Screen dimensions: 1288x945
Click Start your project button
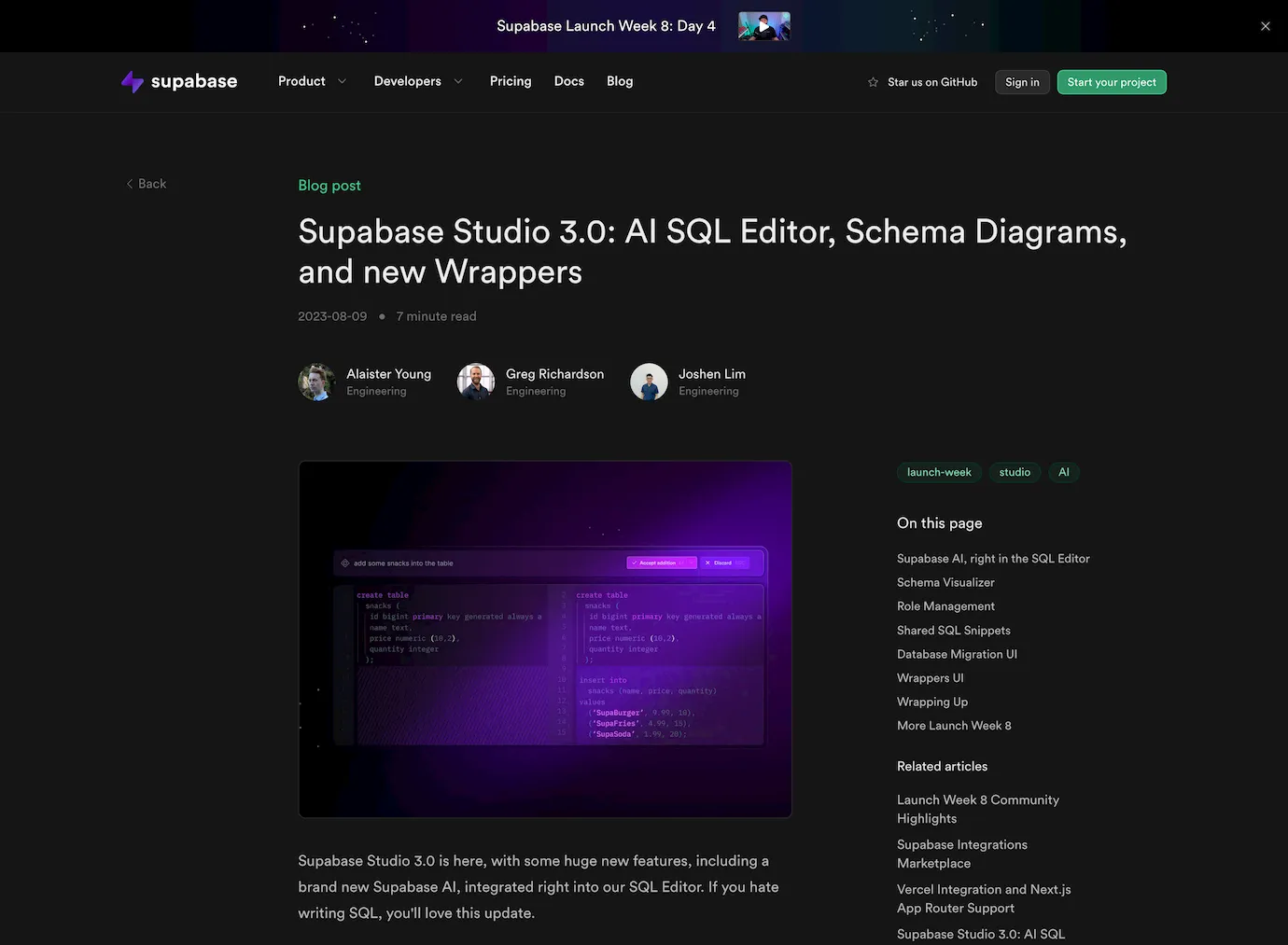[1111, 82]
